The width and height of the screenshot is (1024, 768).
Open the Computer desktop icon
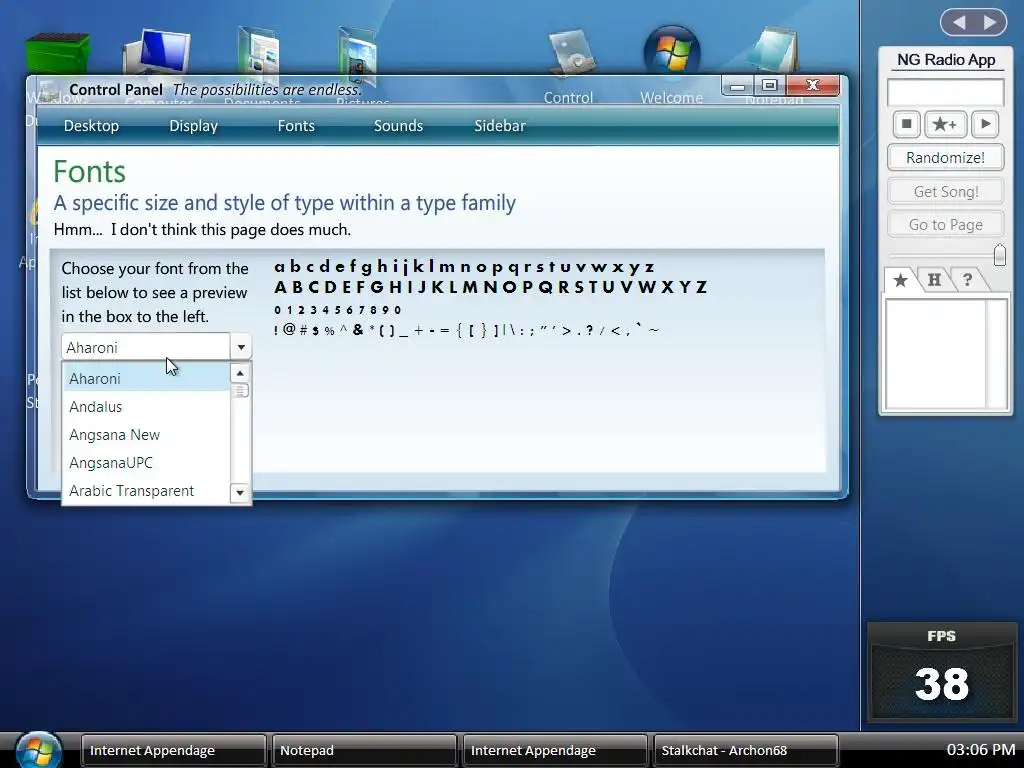pyautogui.click(x=157, y=52)
